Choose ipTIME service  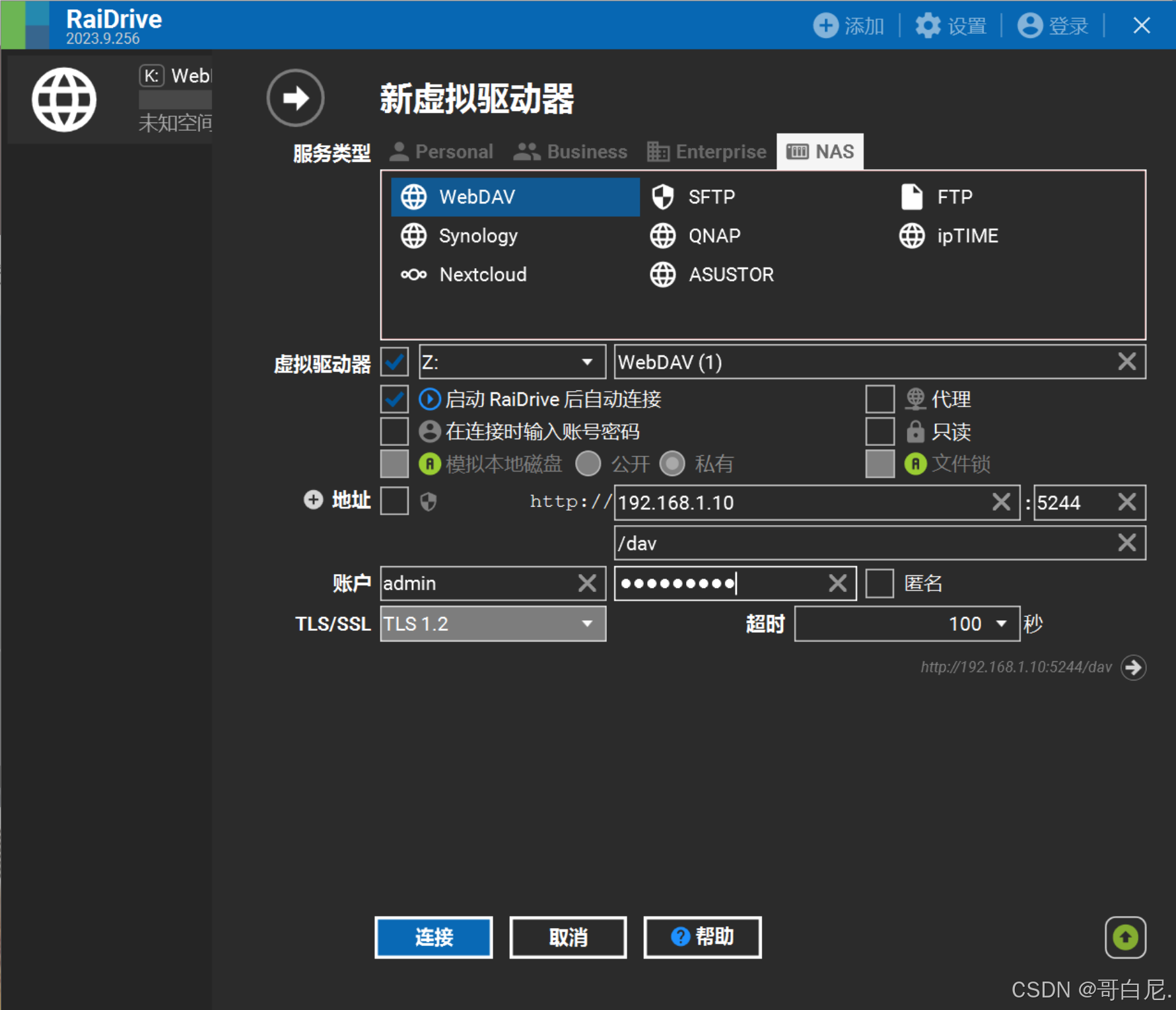click(x=949, y=236)
